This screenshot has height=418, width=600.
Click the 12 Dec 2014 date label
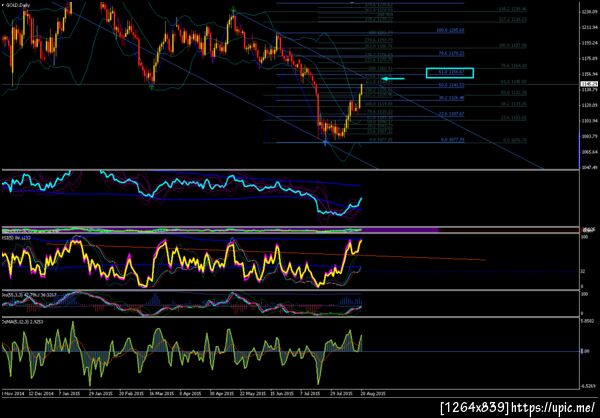tap(41, 393)
